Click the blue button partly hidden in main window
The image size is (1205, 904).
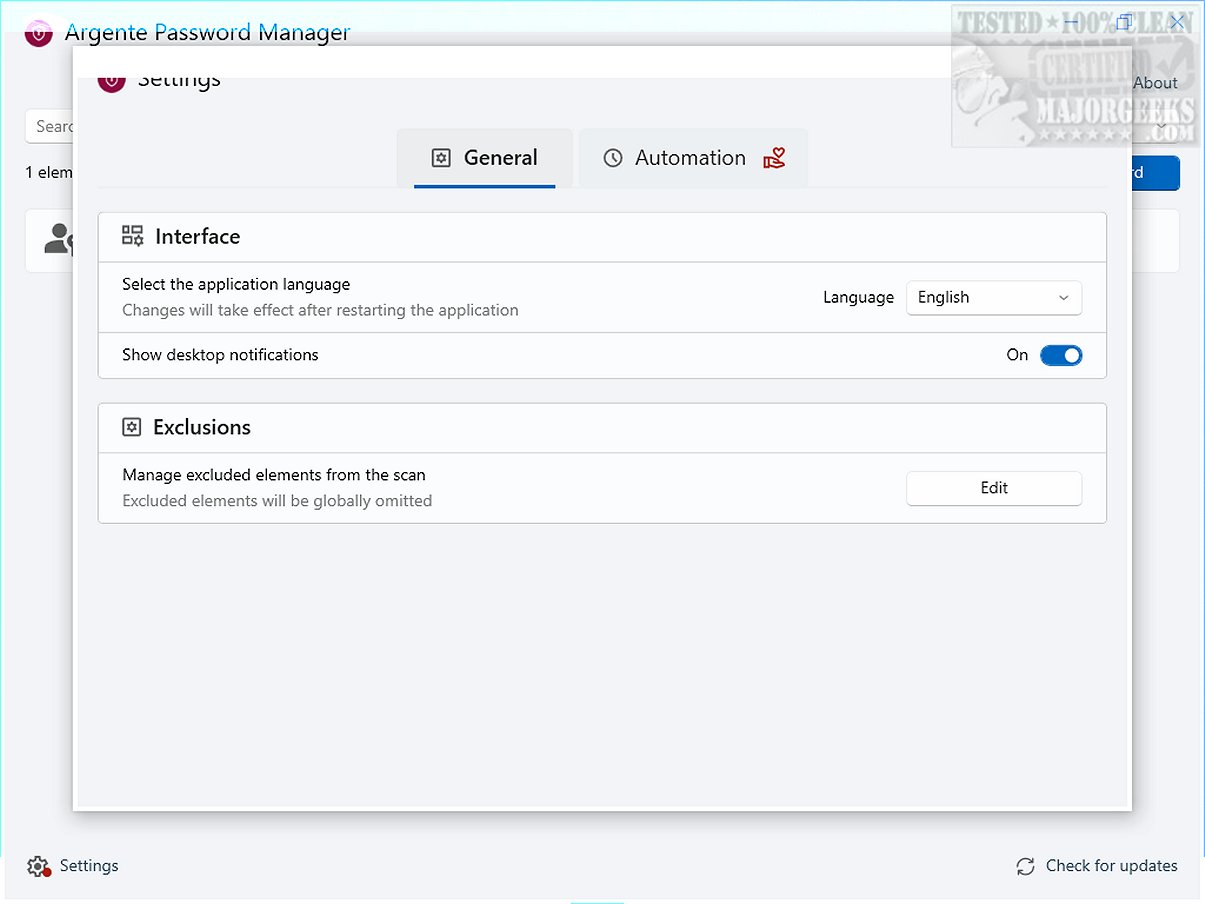click(1156, 173)
